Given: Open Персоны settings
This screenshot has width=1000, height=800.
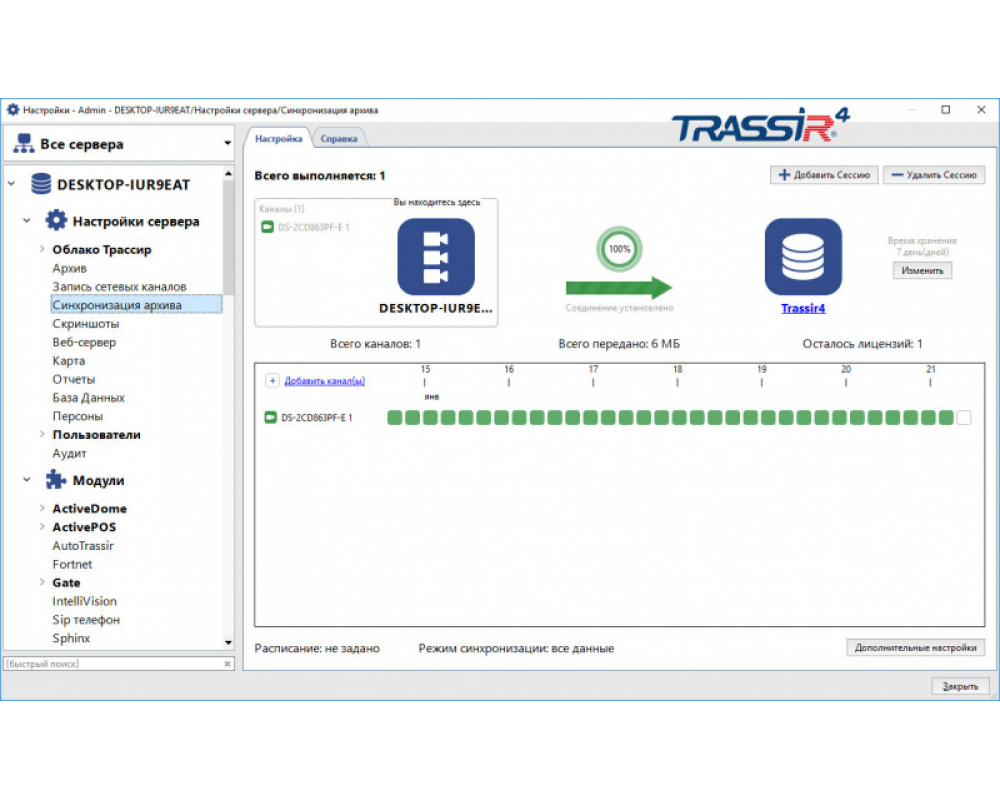Looking at the screenshot, I should point(77,416).
